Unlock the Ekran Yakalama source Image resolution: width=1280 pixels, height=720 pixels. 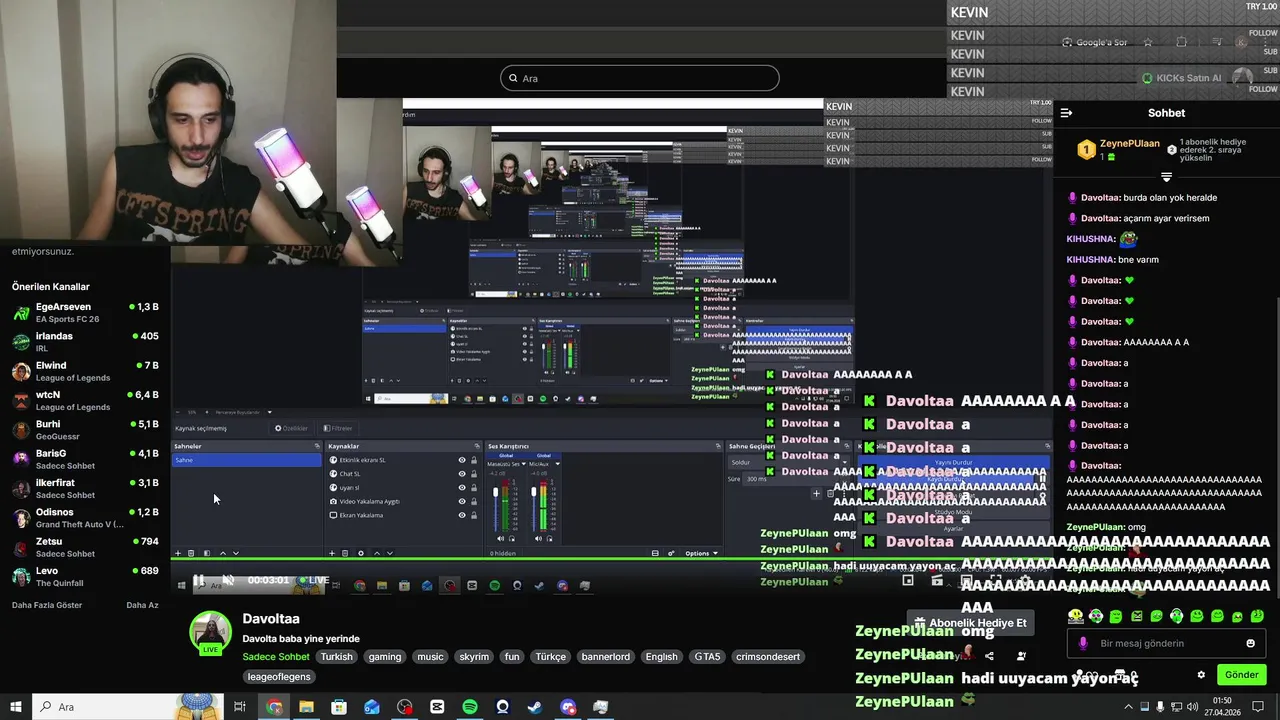[474, 515]
